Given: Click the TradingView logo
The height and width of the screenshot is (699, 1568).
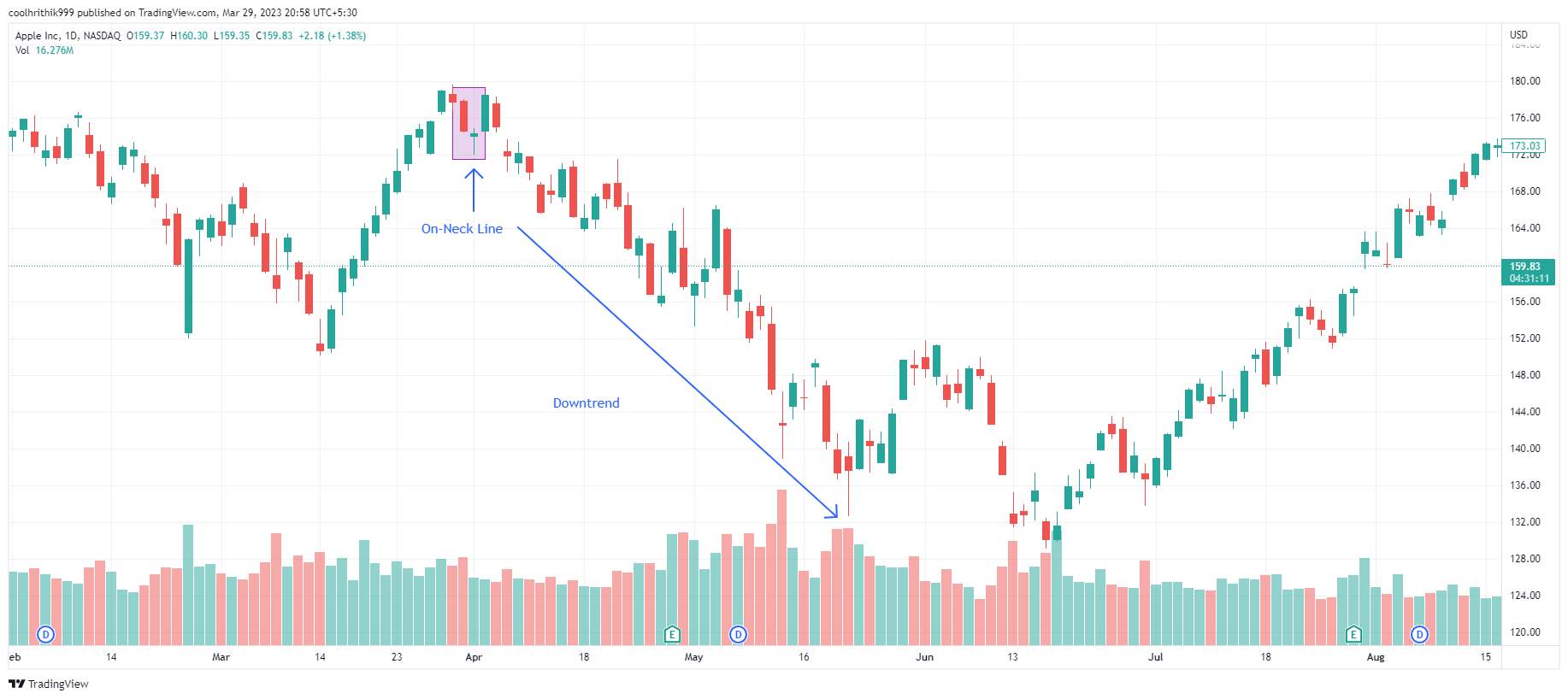Looking at the screenshot, I should (x=49, y=684).
